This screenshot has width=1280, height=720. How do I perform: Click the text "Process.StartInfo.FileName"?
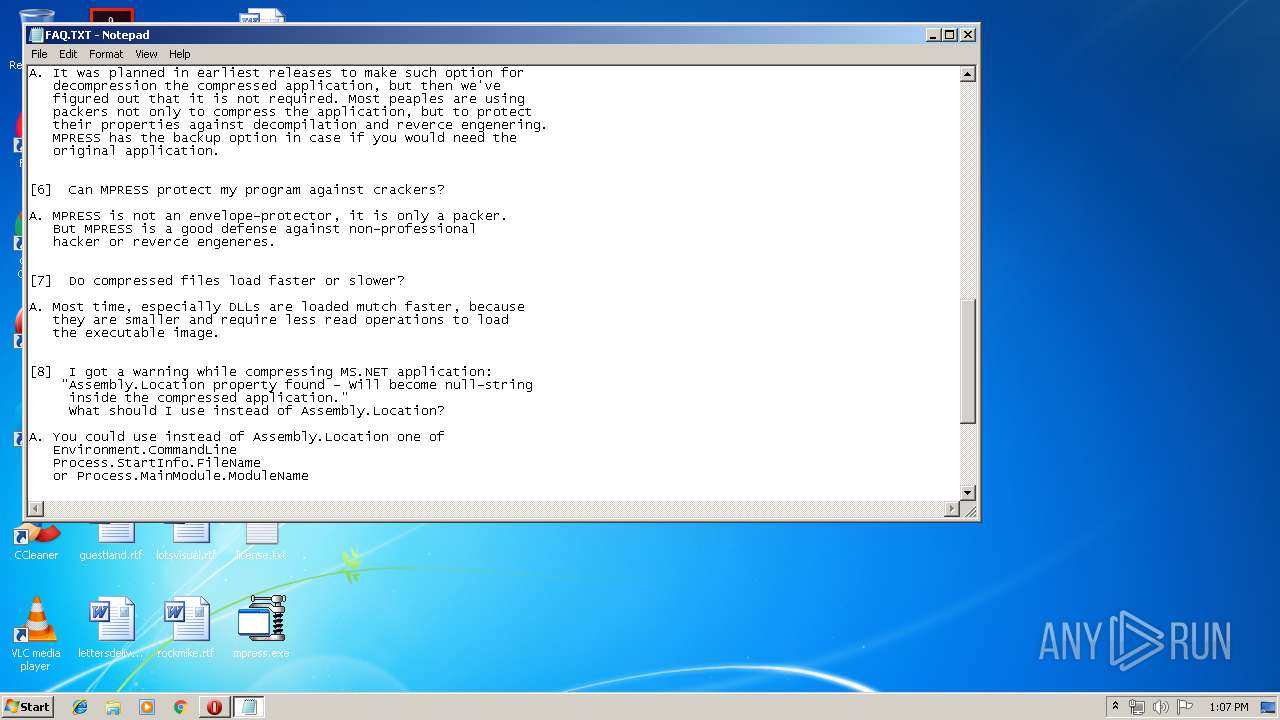pos(157,463)
